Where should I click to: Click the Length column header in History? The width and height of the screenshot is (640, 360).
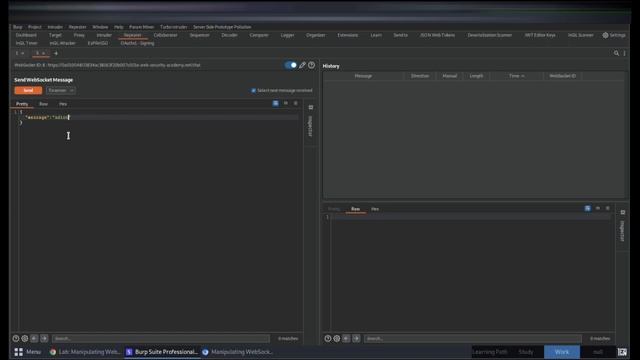point(476,76)
